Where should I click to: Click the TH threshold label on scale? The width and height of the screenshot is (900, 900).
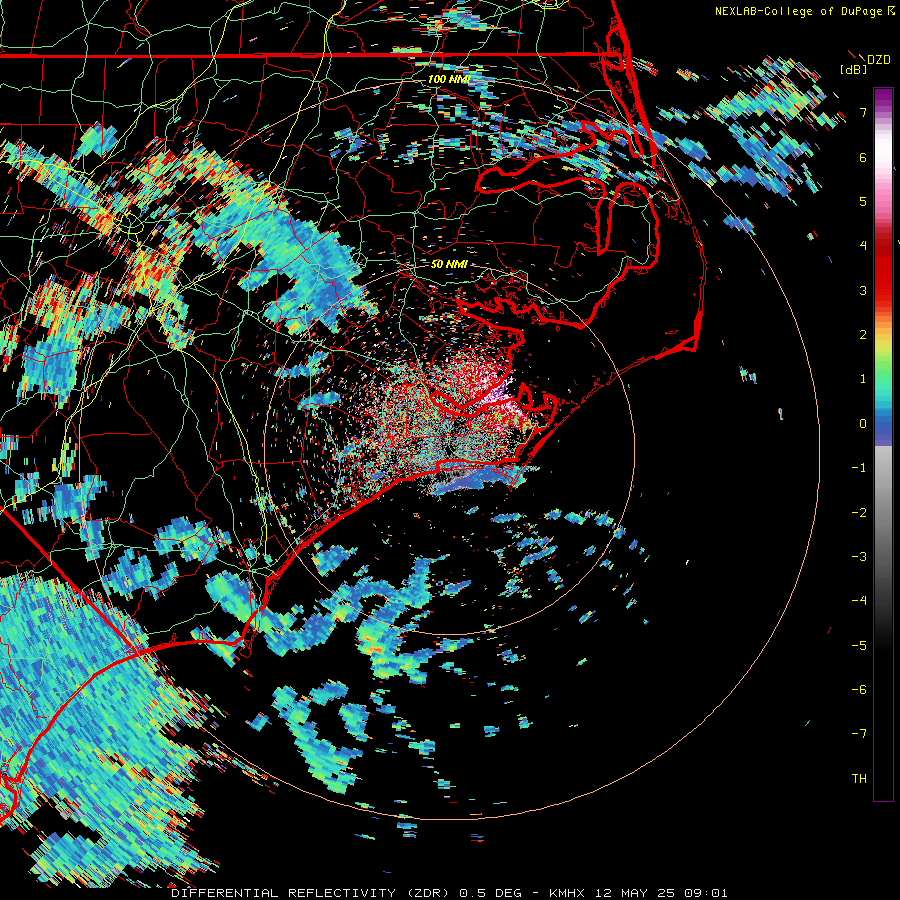tap(859, 779)
